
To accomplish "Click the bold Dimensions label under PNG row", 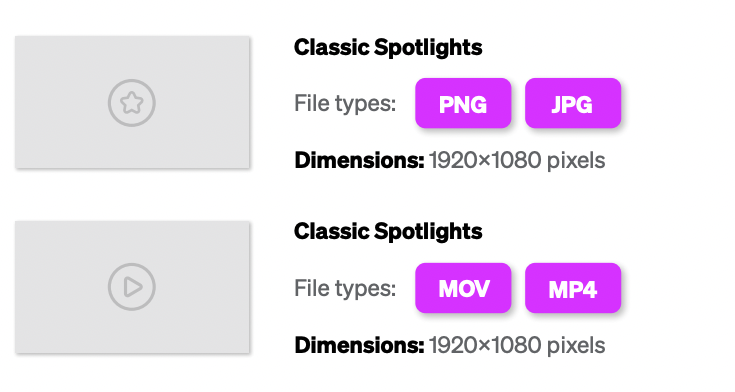I will [360, 160].
